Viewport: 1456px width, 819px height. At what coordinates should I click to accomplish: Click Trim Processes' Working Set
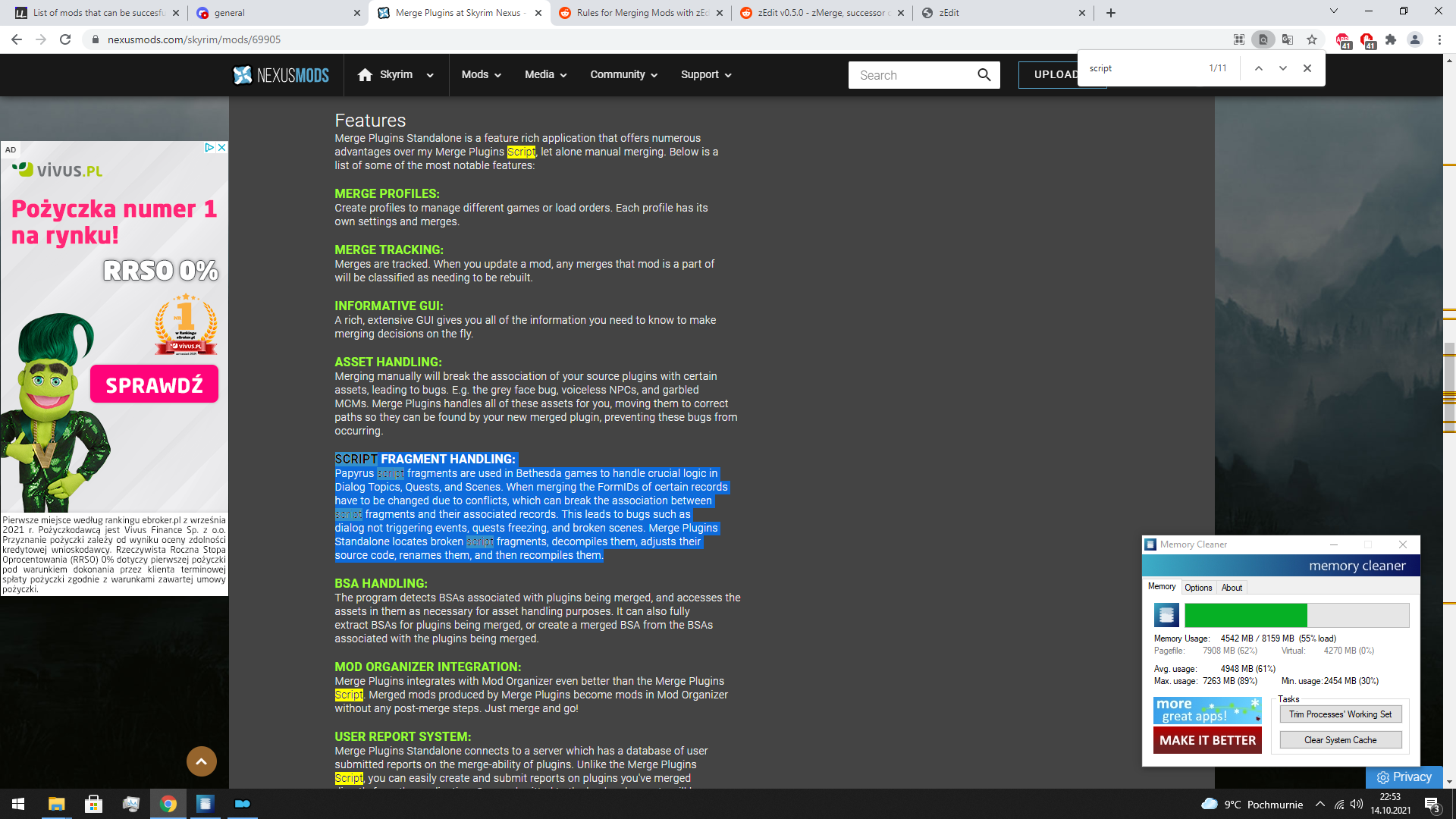click(1341, 714)
